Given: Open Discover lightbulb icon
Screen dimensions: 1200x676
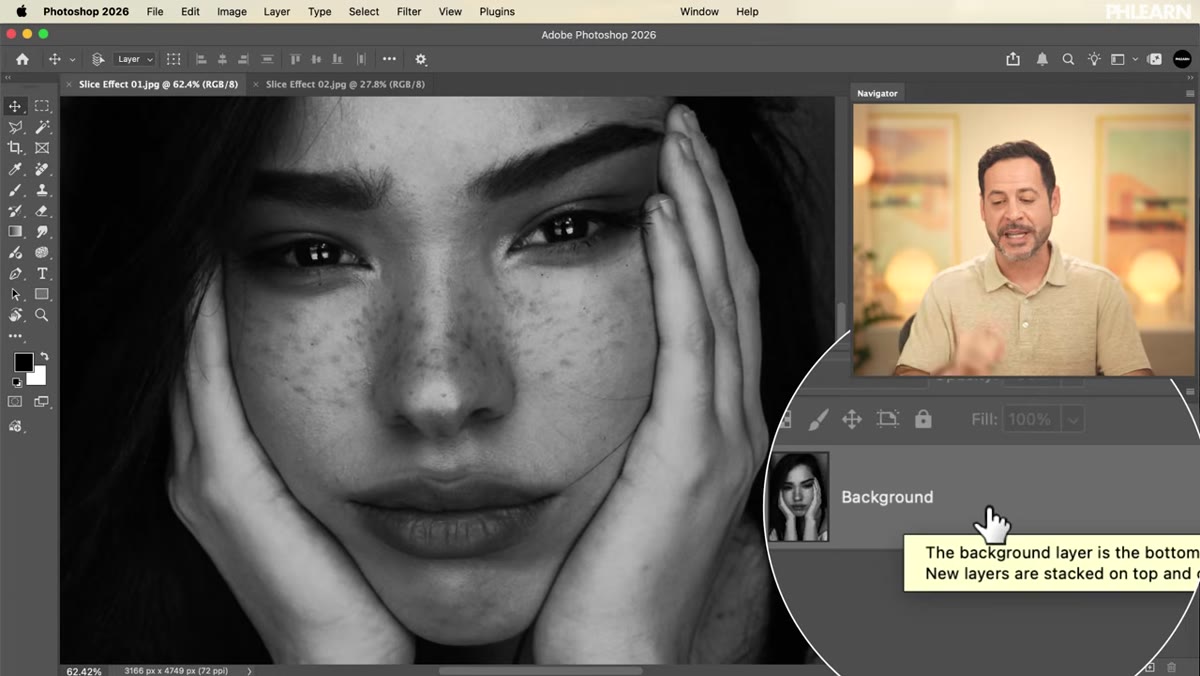Looking at the screenshot, I should tap(1094, 59).
